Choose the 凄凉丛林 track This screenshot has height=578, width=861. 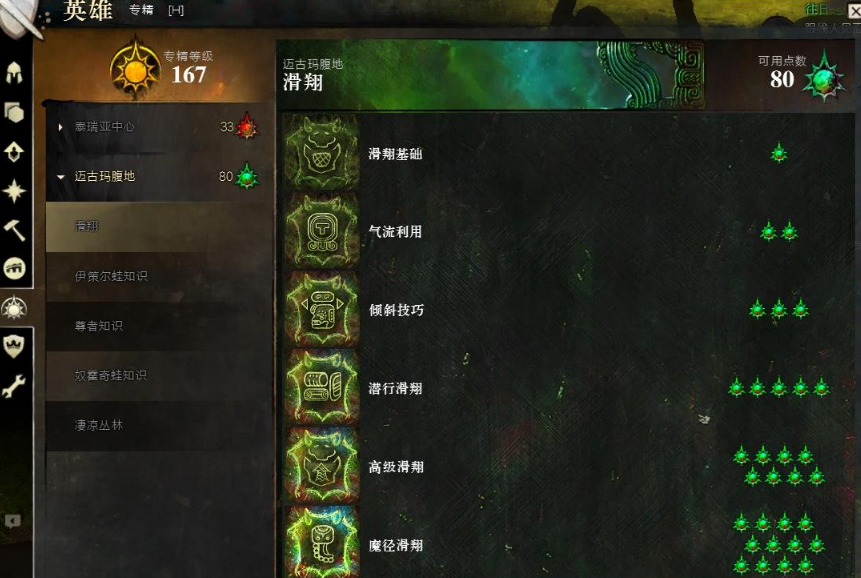tap(159, 425)
